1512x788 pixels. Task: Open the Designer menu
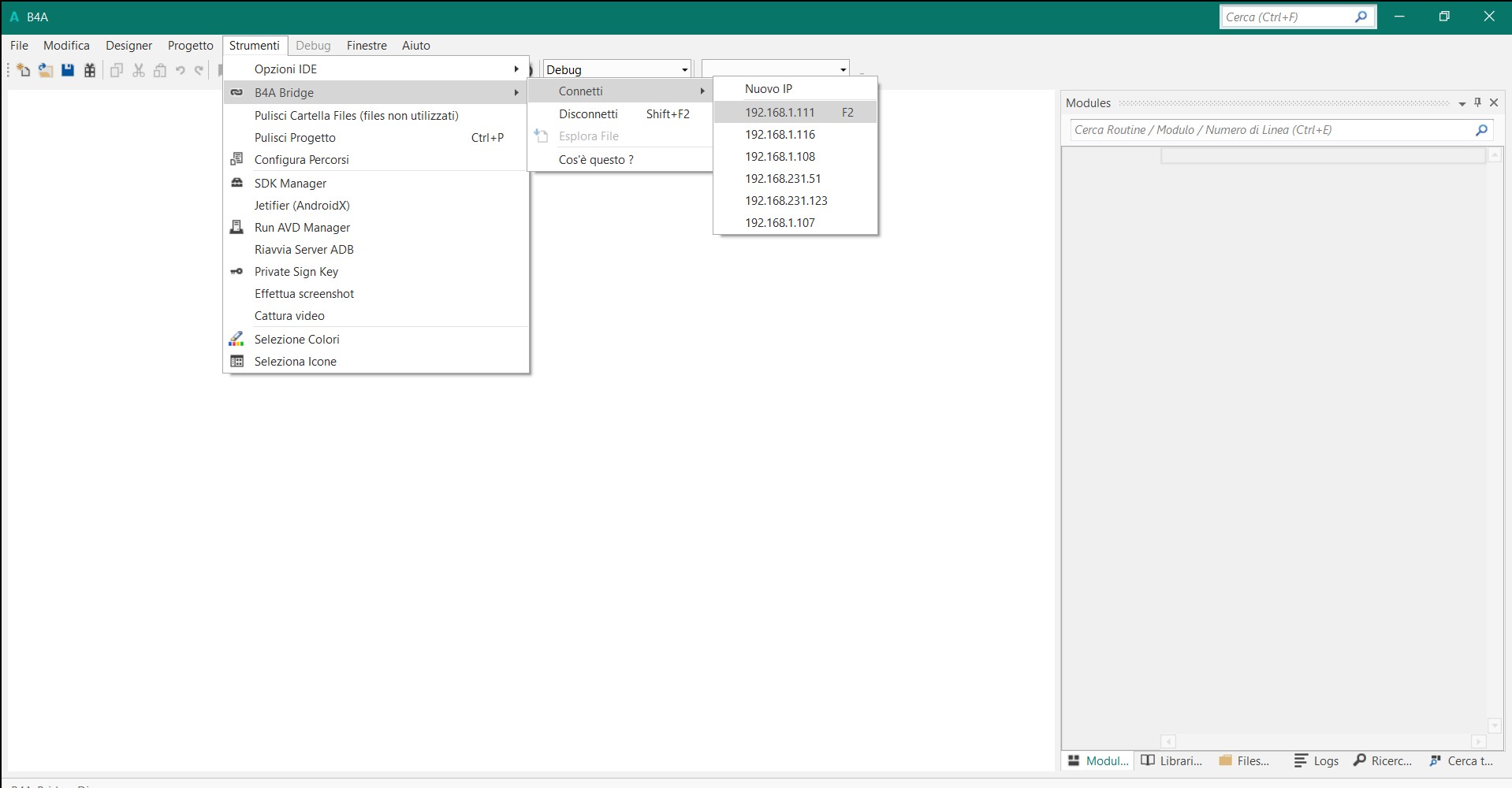tap(129, 46)
